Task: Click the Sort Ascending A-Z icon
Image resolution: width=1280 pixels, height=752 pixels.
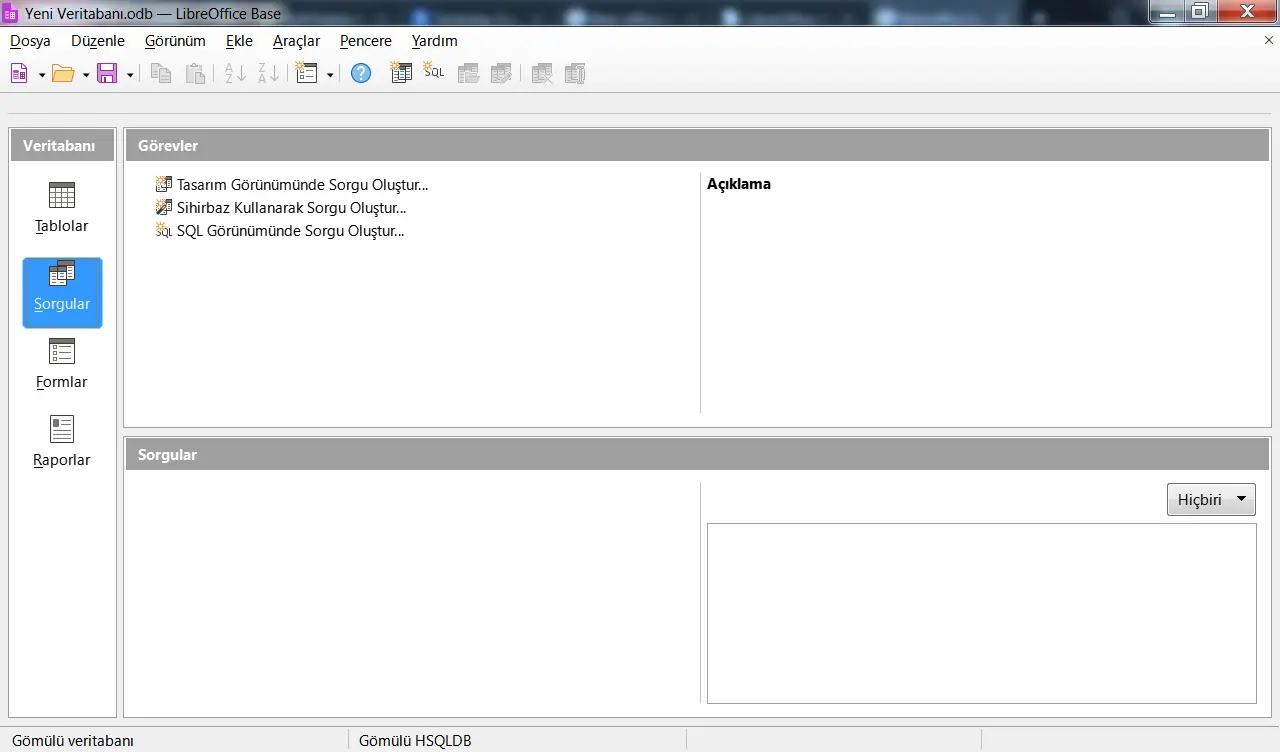Action: (235, 73)
